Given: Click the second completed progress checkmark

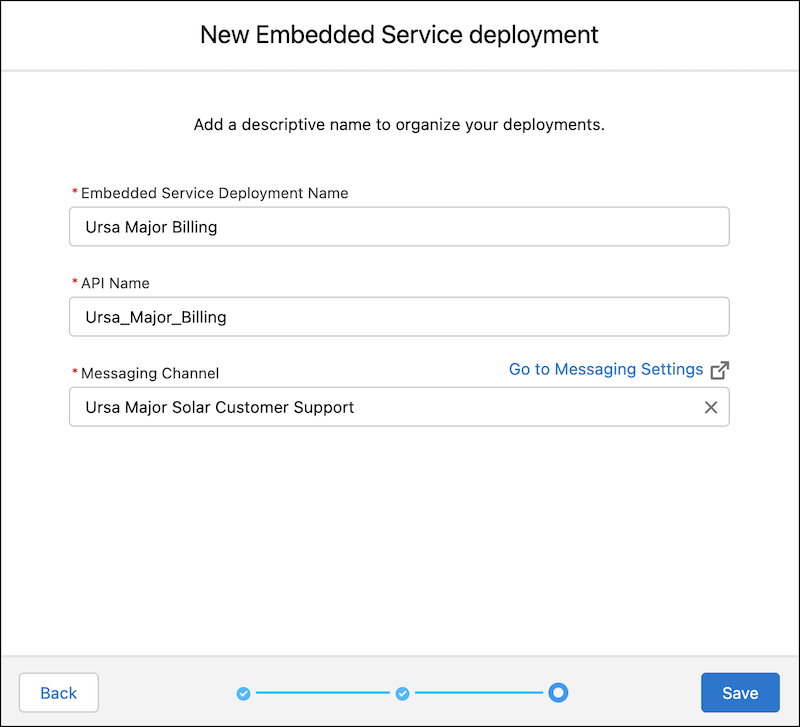Looking at the screenshot, I should (402, 692).
